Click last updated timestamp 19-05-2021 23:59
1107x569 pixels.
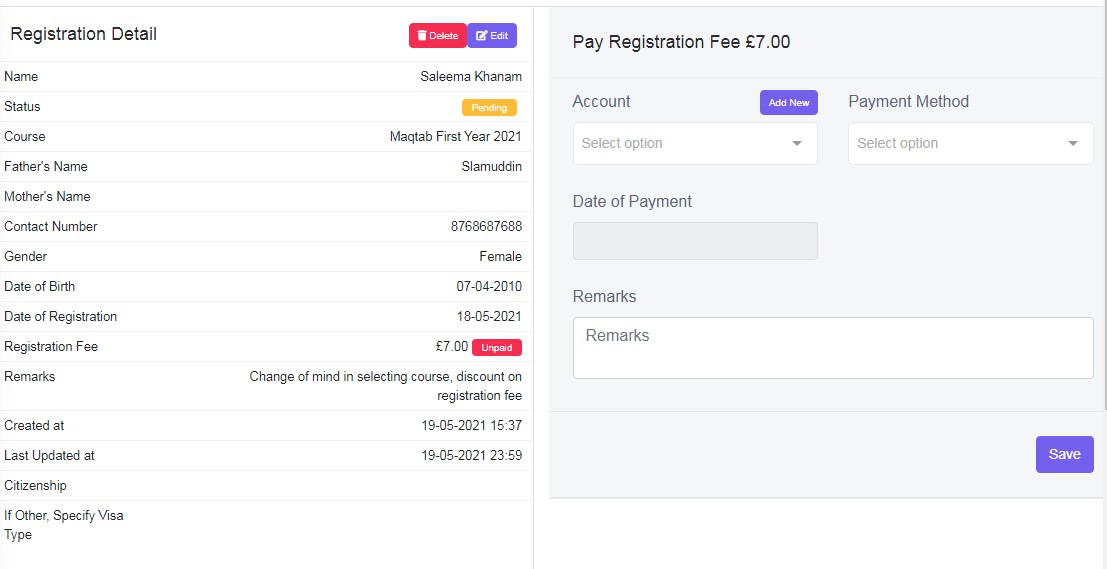(472, 456)
